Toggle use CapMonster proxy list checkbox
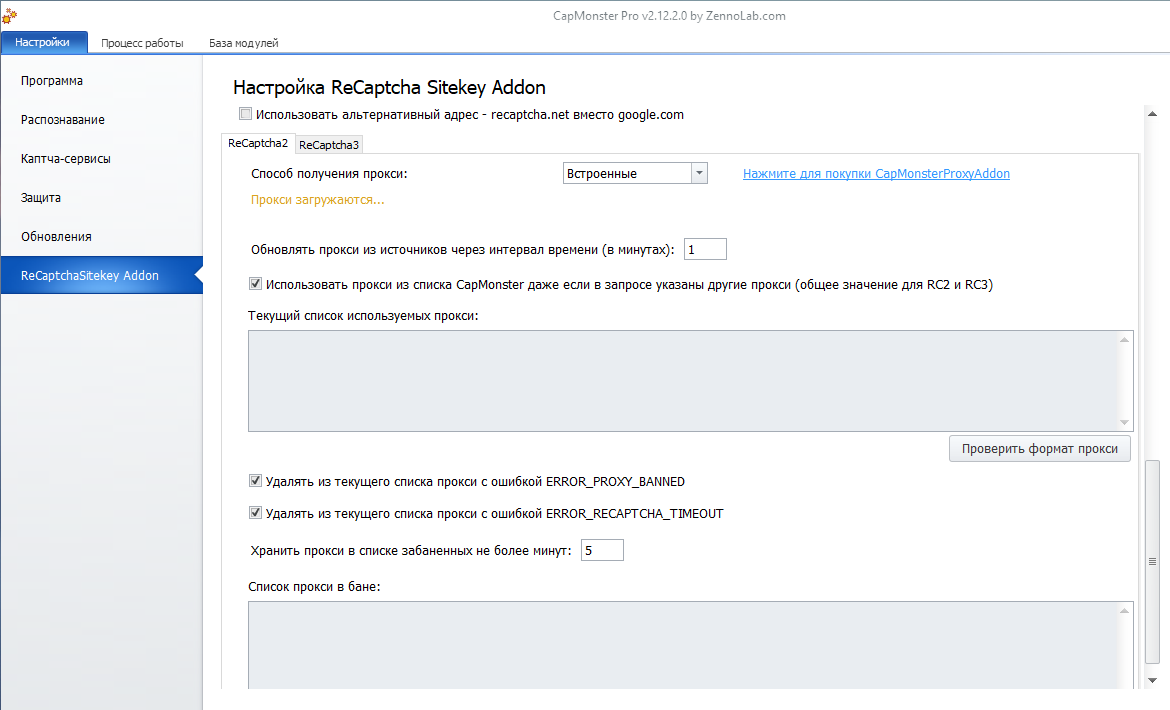This screenshot has height=710, width=1170. tap(255, 284)
